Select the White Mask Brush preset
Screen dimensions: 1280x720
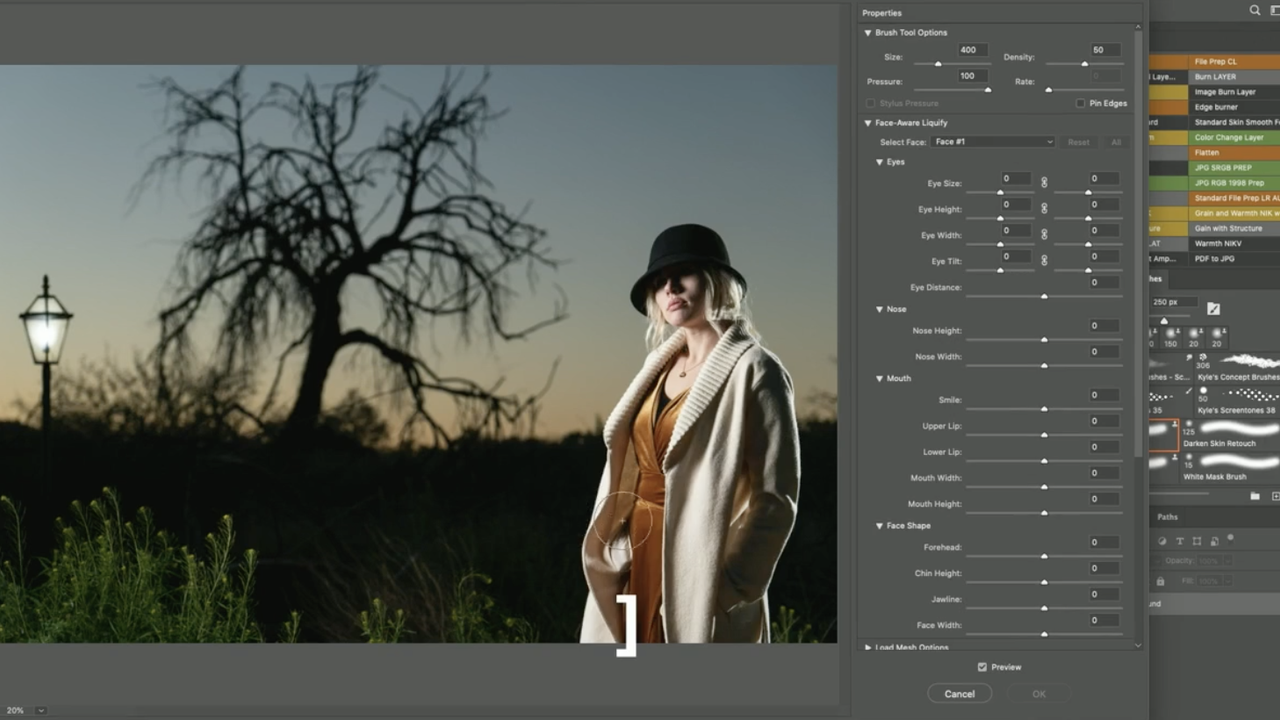click(1231, 466)
